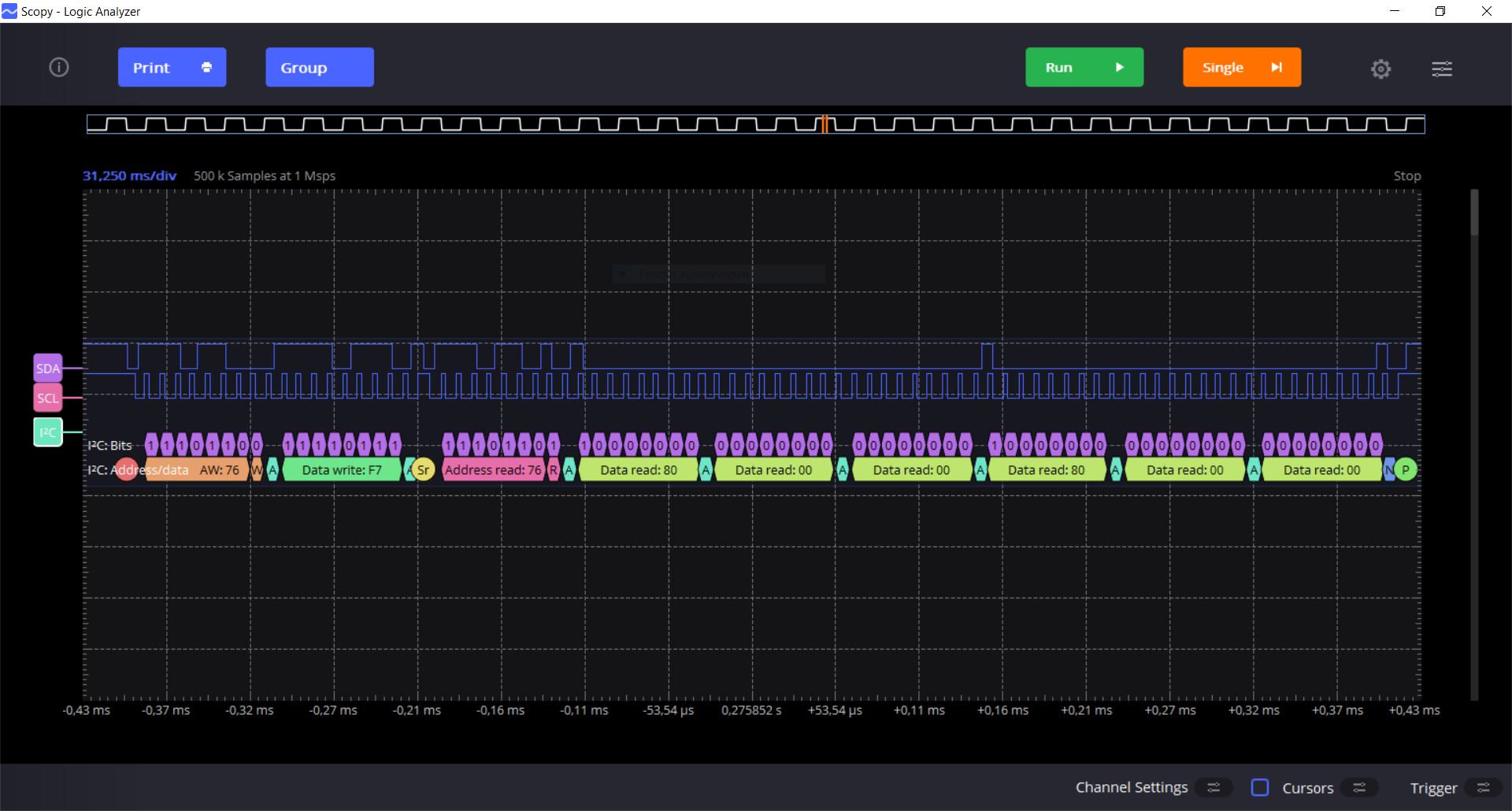This screenshot has height=811, width=1512.
Task: Click the info icon in the toolbar
Action: [59, 68]
